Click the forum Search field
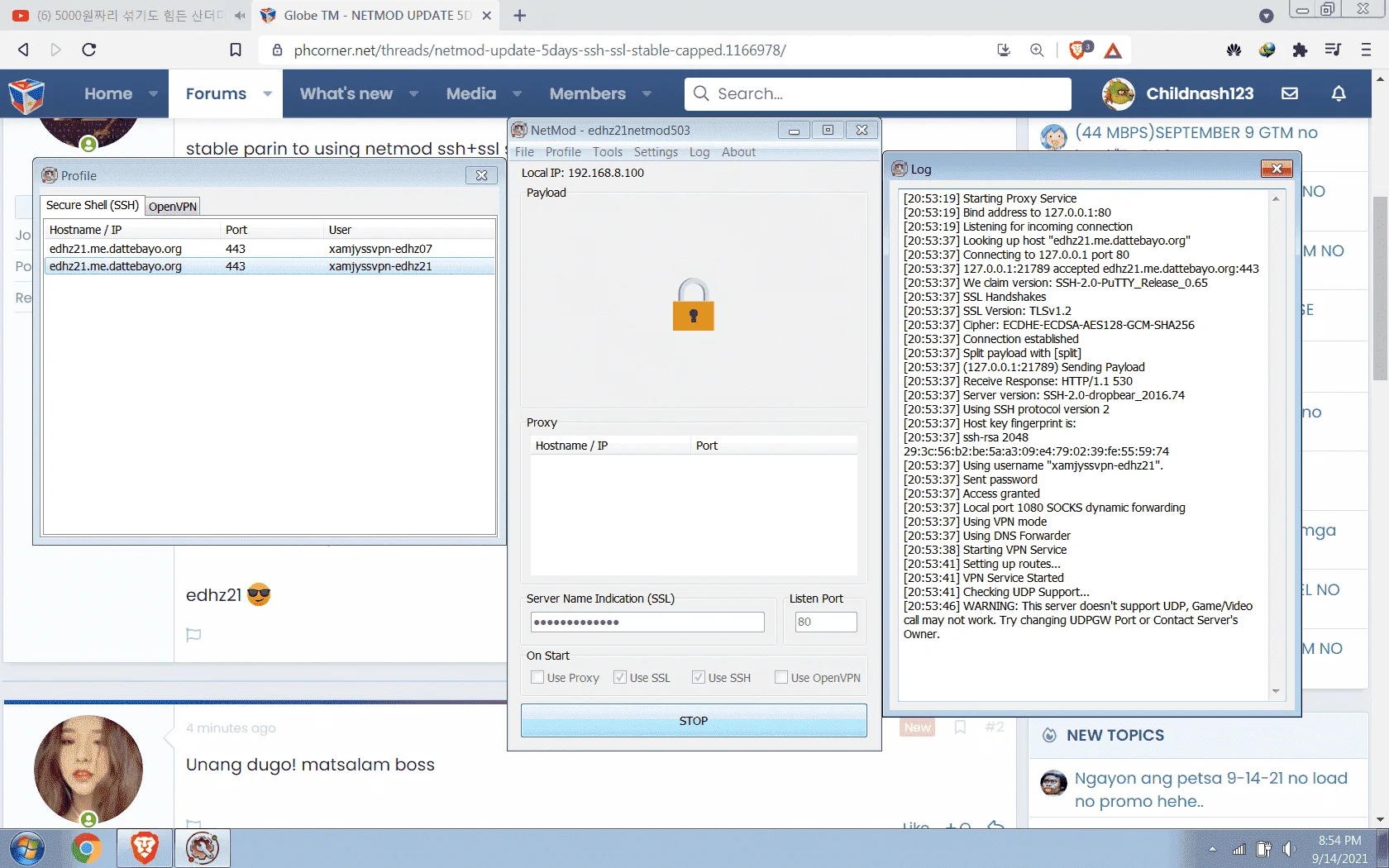1389x868 pixels. coord(878,93)
